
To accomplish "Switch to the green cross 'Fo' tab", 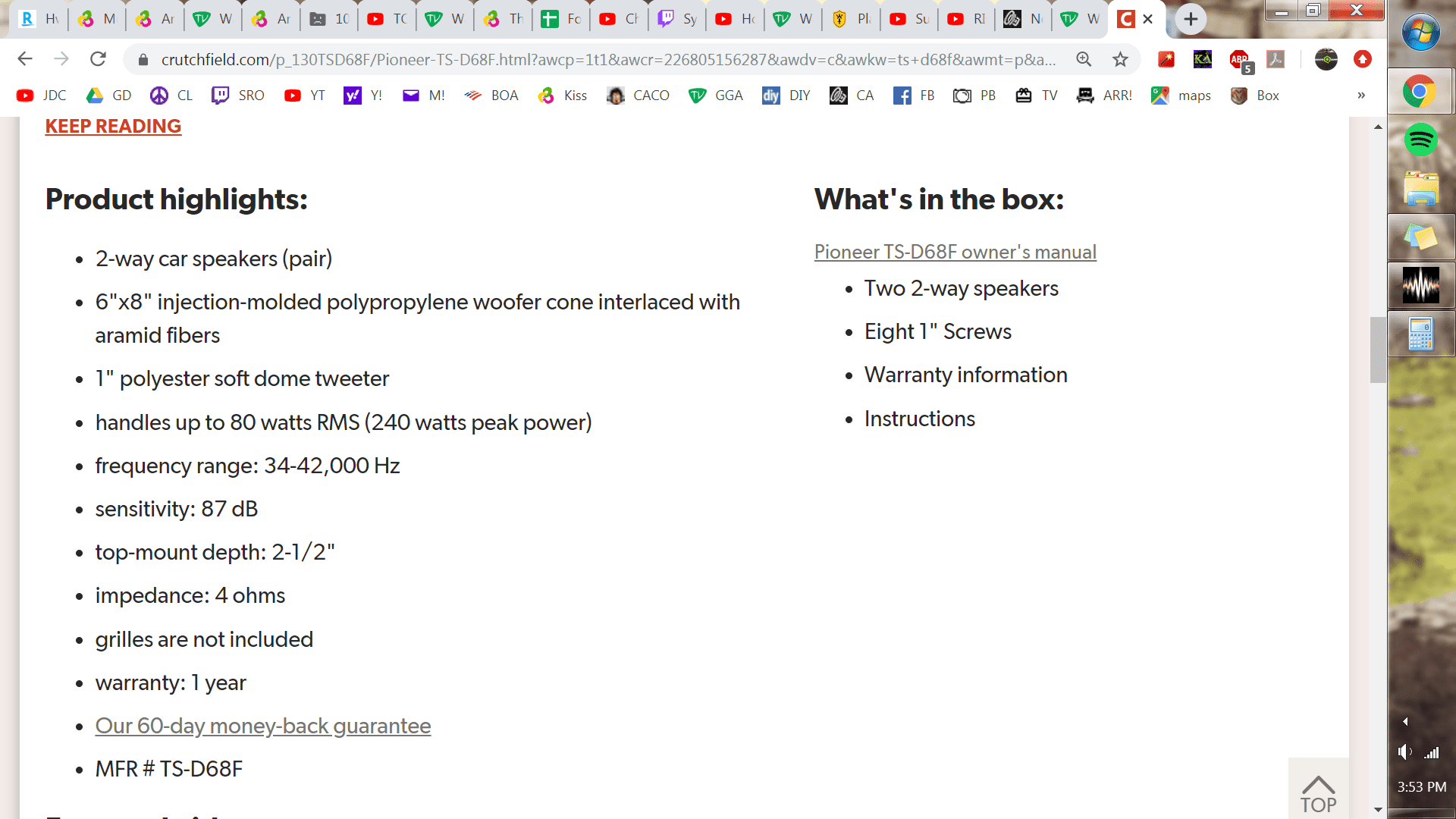I will (560, 19).
